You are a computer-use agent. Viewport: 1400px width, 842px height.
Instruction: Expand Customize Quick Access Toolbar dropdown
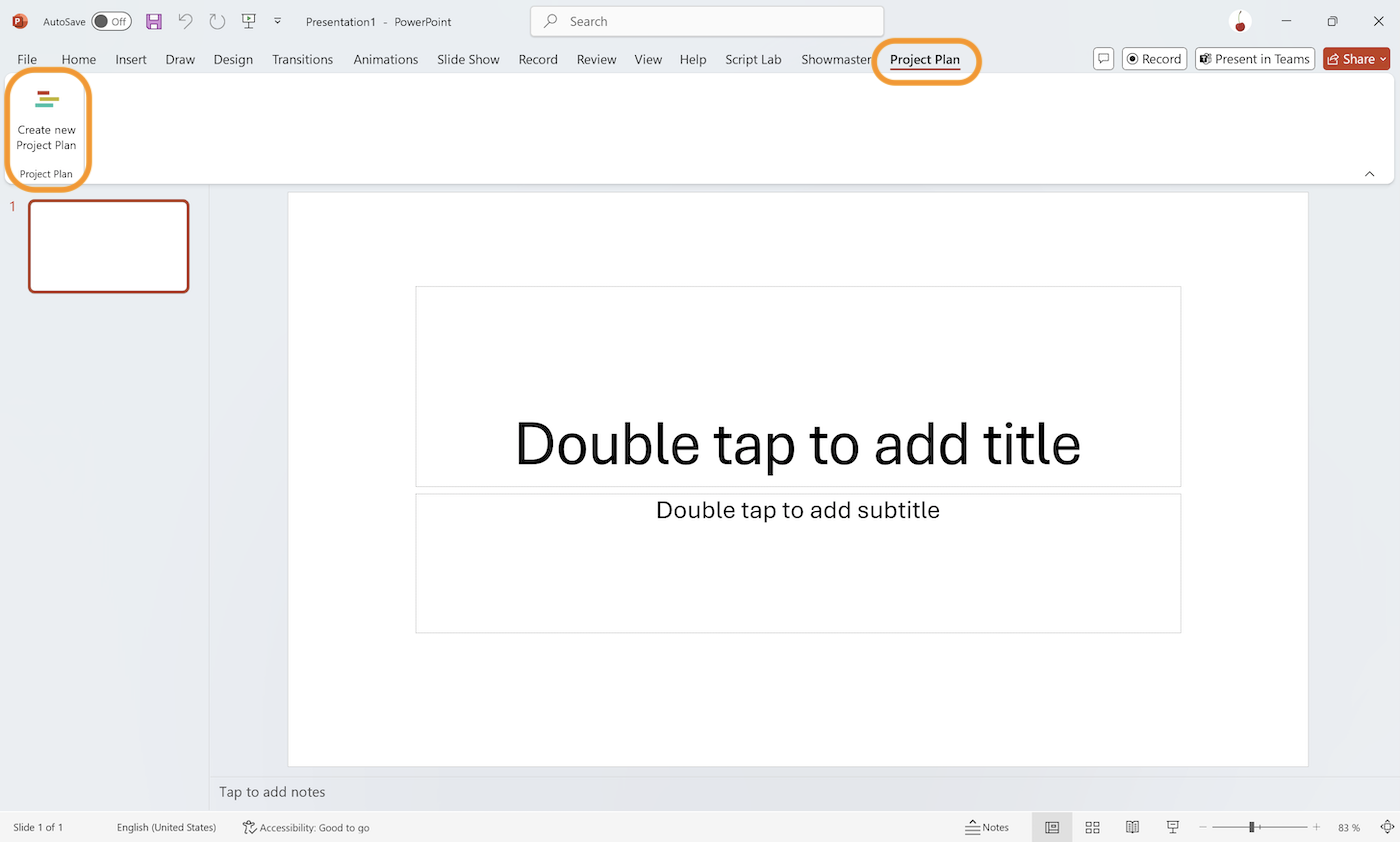[x=277, y=21]
